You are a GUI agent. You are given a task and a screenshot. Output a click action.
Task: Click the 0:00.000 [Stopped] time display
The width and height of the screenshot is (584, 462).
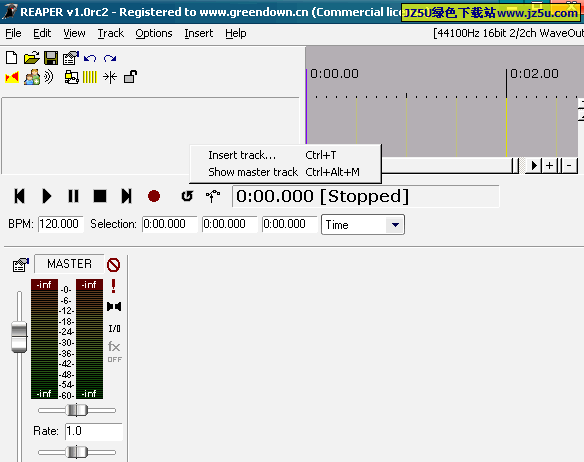click(365, 196)
